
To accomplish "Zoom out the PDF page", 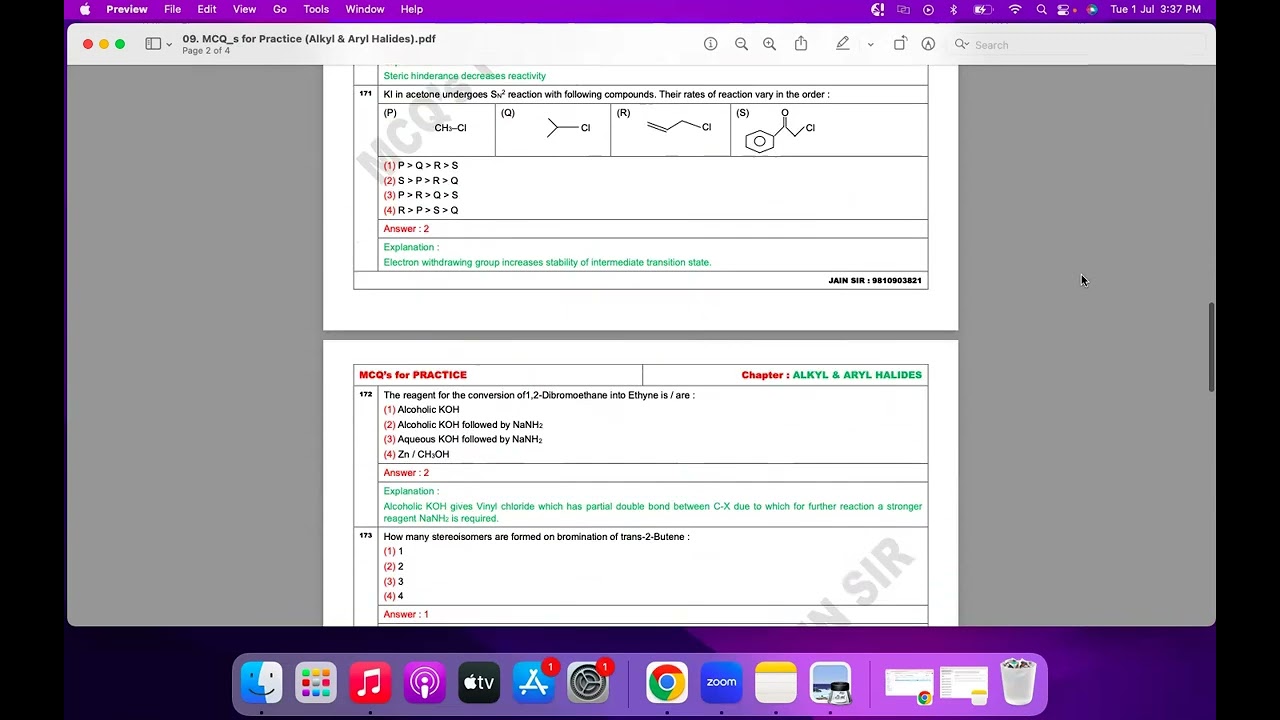I will pos(741,44).
